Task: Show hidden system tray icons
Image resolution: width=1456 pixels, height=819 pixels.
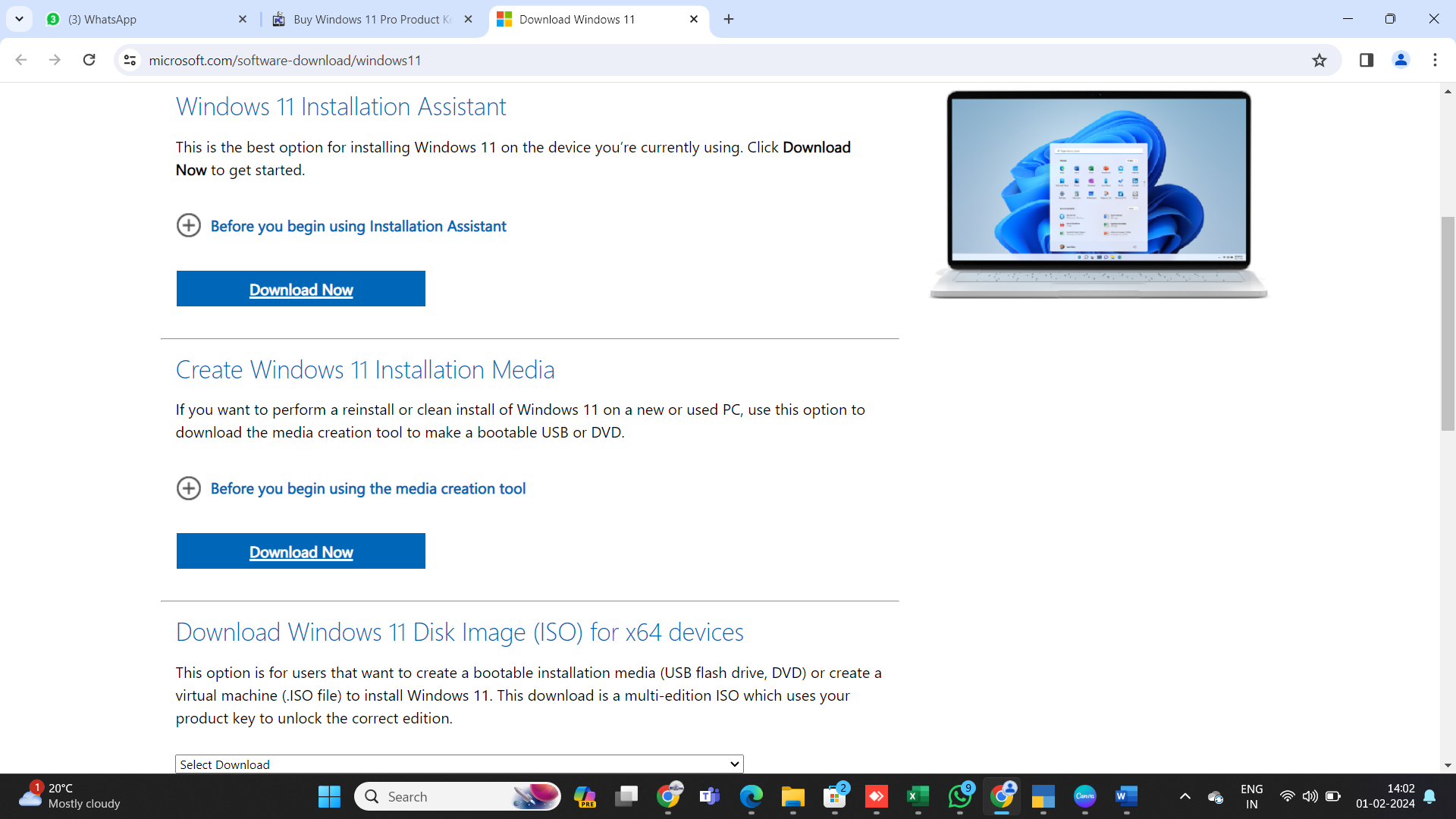Action: coord(1185,796)
